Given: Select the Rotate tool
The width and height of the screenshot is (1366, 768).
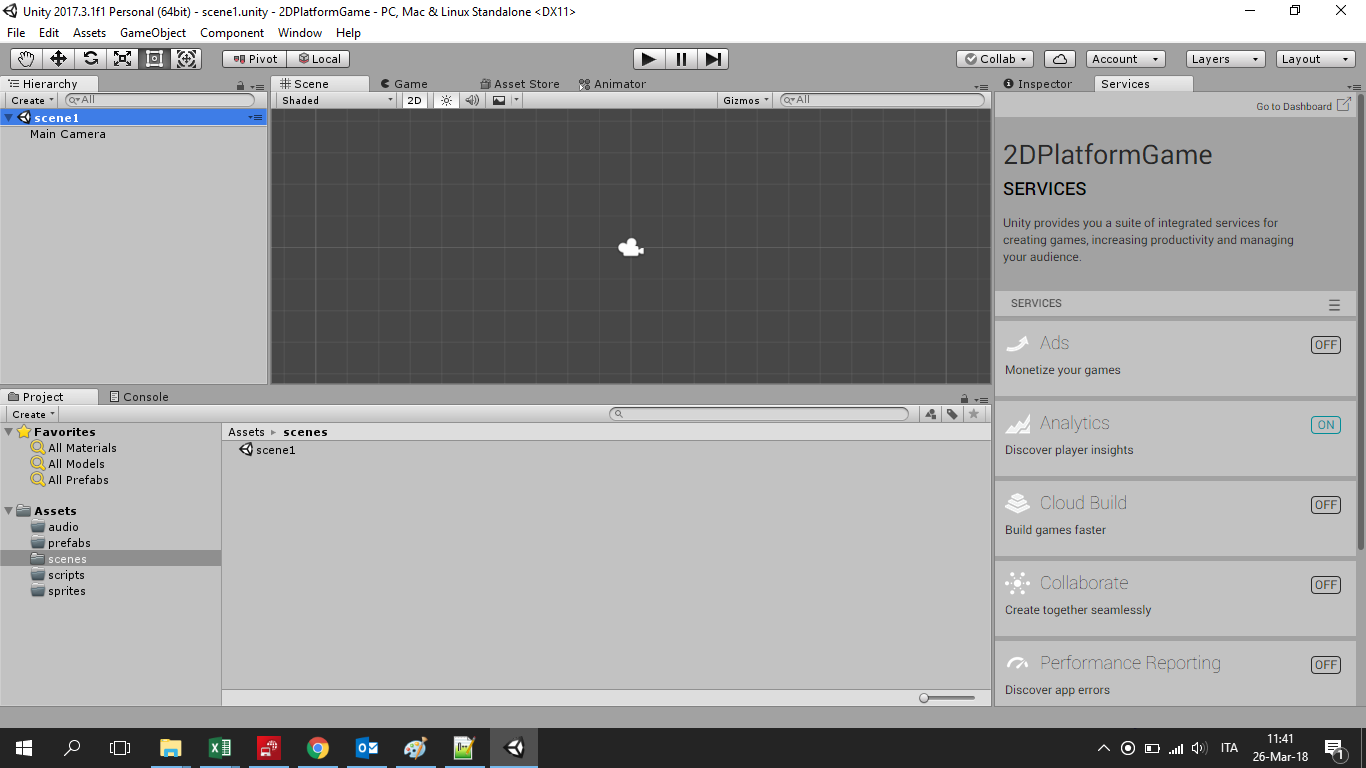Looking at the screenshot, I should (90, 59).
